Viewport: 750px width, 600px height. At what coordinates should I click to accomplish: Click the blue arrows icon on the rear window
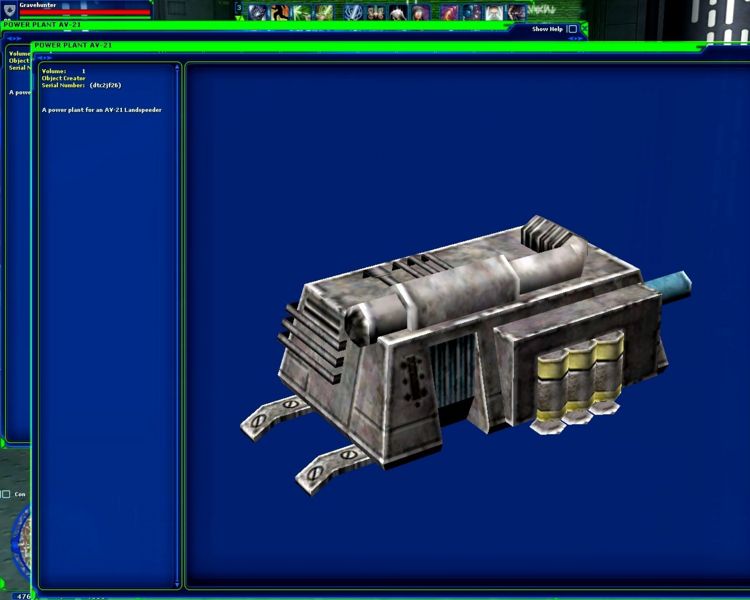click(14, 38)
